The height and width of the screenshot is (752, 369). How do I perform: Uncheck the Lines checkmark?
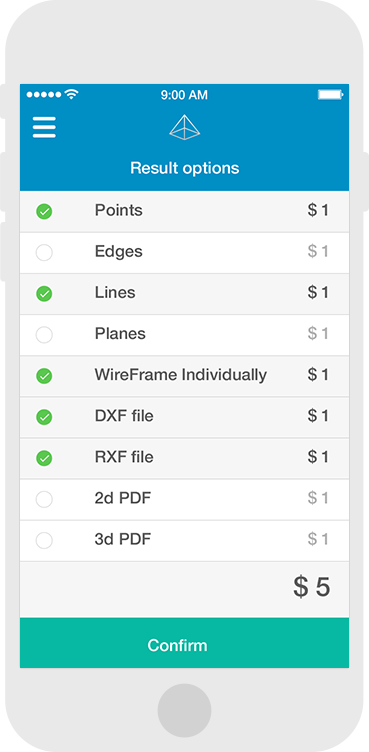coord(44,294)
